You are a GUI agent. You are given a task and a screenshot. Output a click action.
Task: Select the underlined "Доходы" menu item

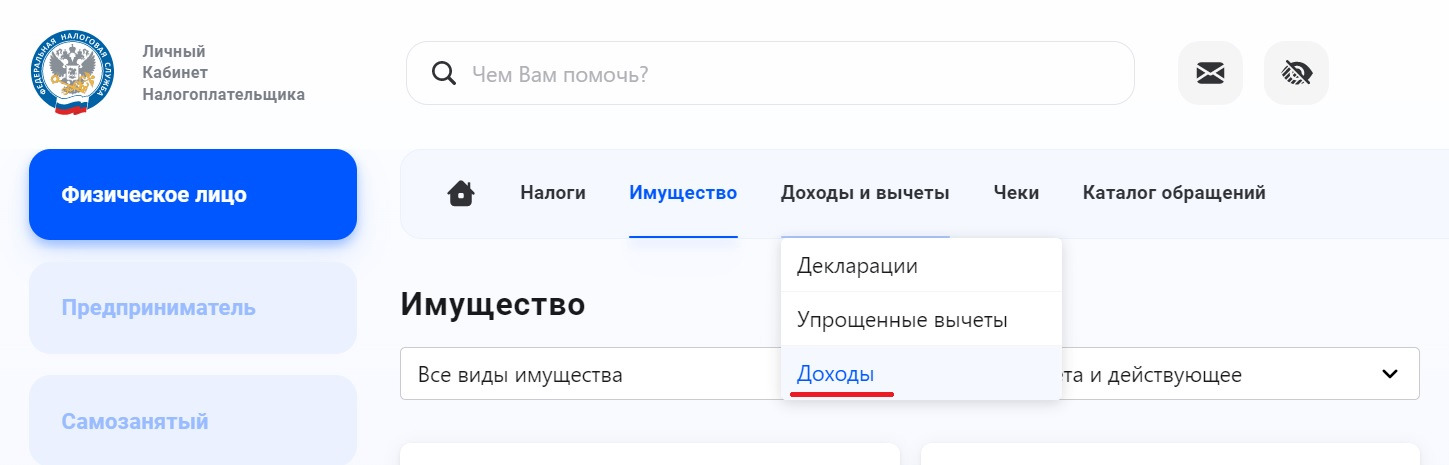[x=835, y=374]
